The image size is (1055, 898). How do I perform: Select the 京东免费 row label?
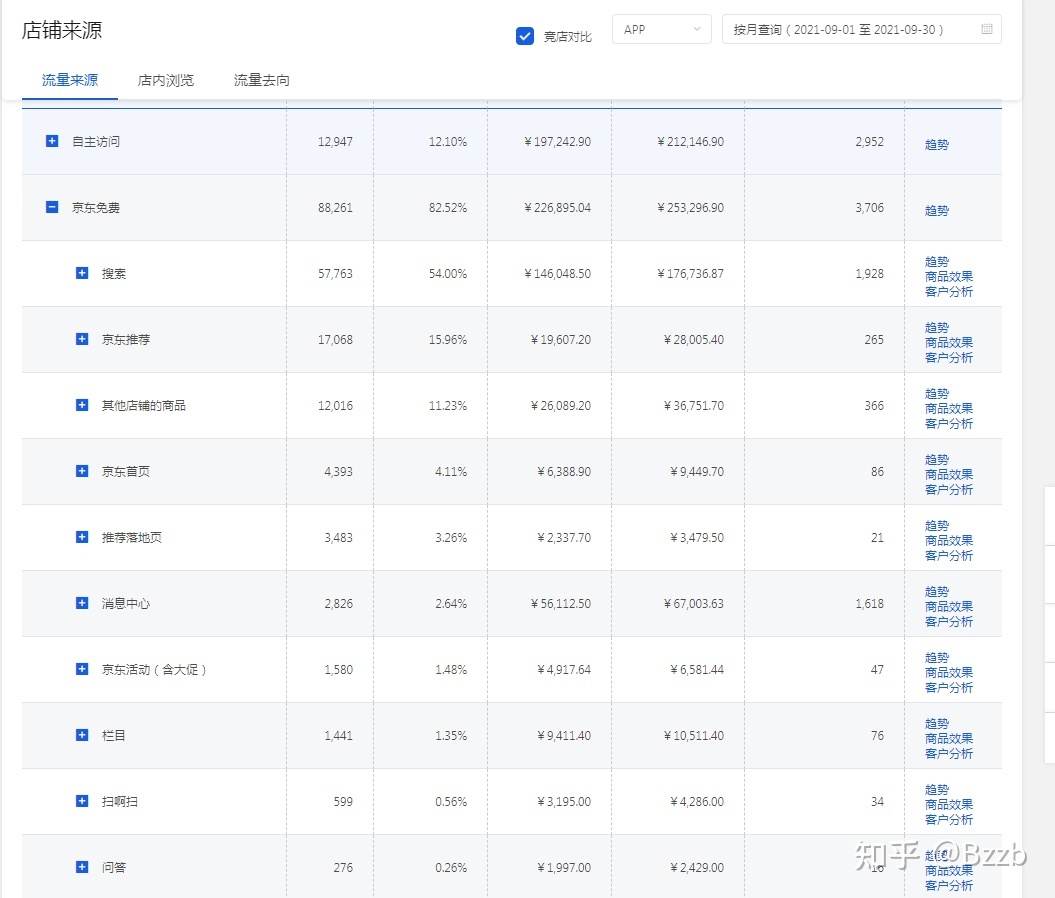click(96, 208)
